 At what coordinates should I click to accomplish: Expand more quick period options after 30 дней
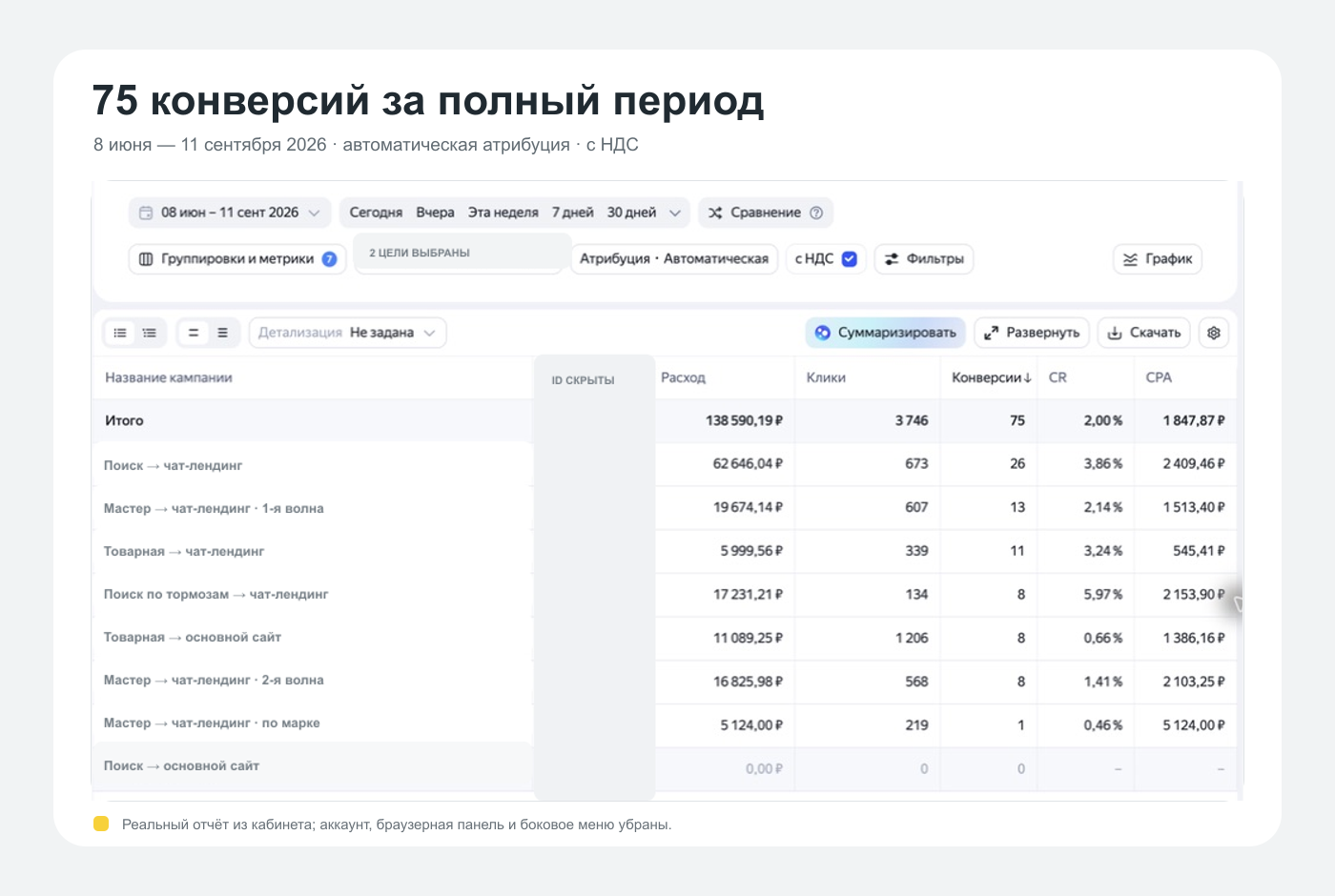tap(674, 213)
